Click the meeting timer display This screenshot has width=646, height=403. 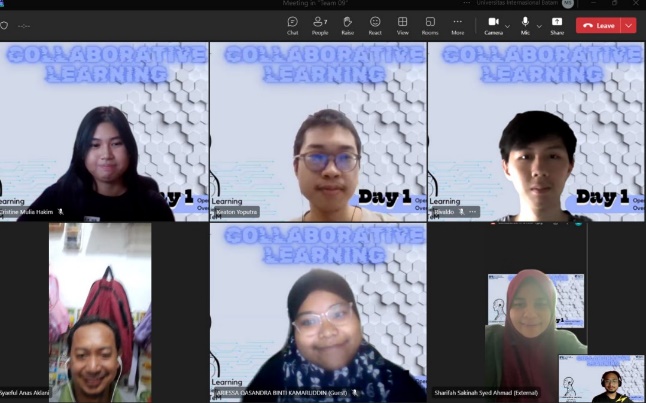(x=24, y=26)
